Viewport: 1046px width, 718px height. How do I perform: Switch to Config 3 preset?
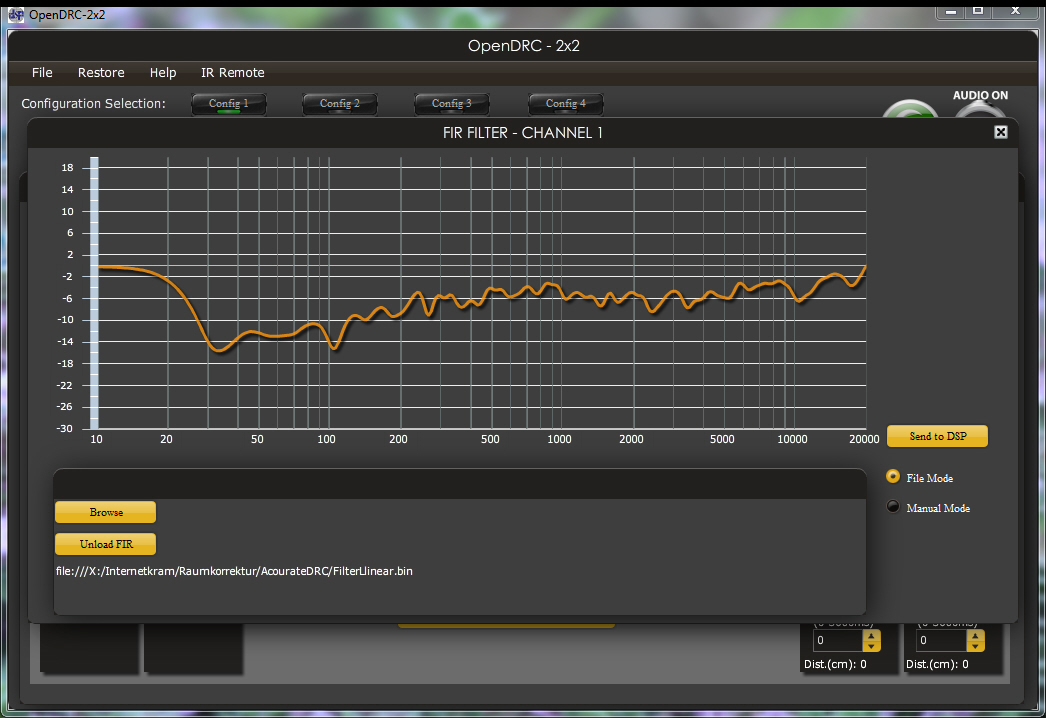452,104
